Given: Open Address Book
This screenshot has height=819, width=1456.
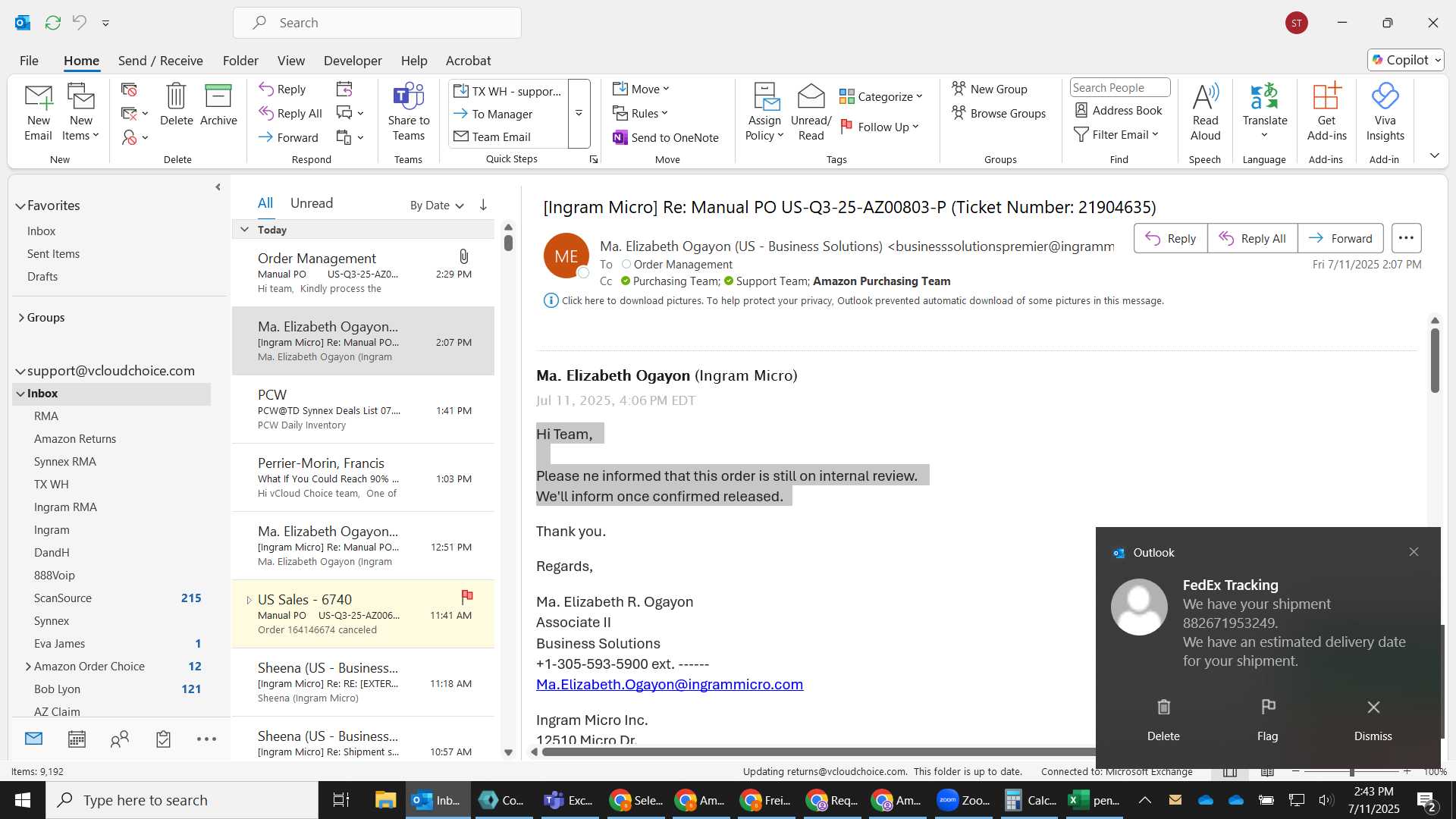Looking at the screenshot, I should point(1119,111).
